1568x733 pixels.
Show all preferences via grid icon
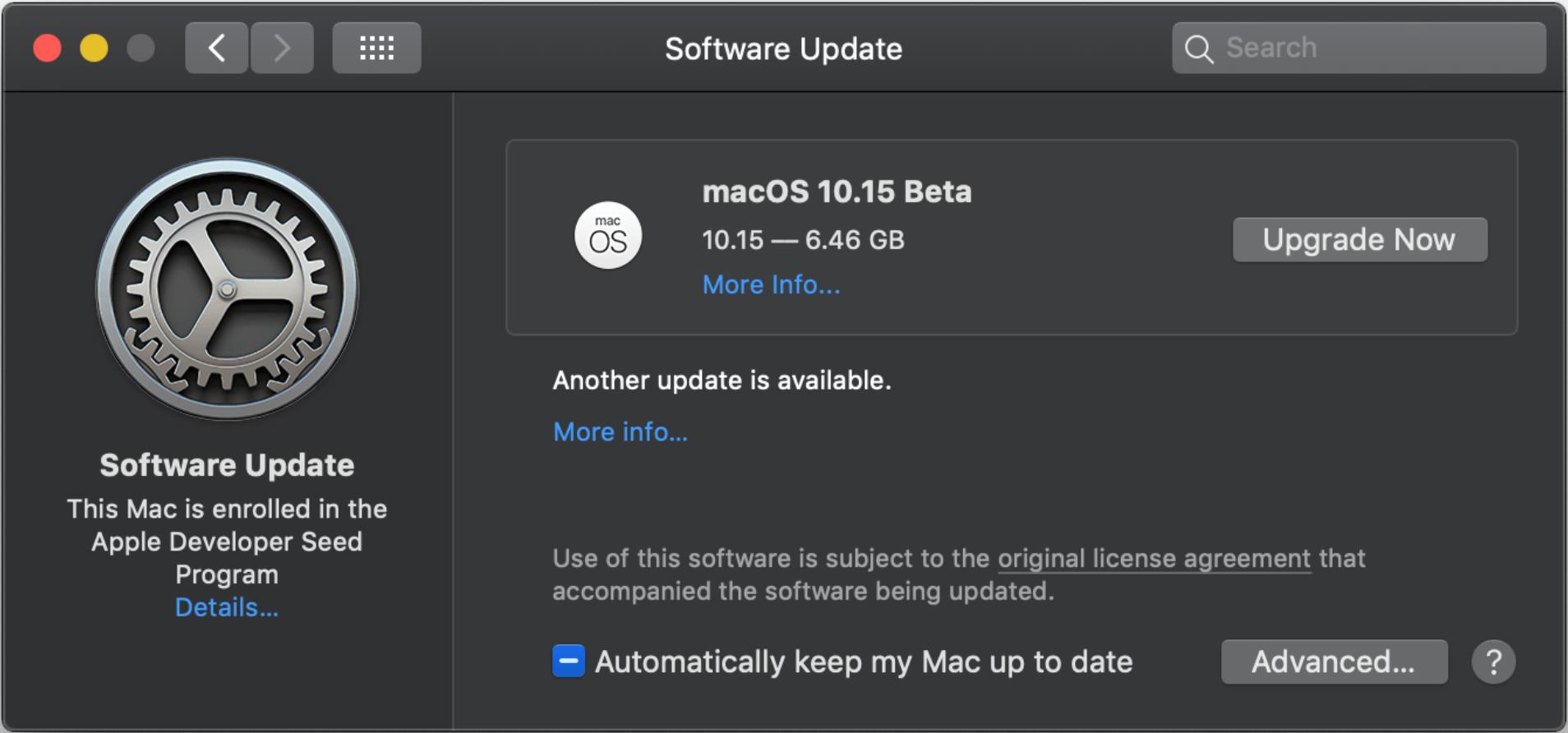coord(376,48)
